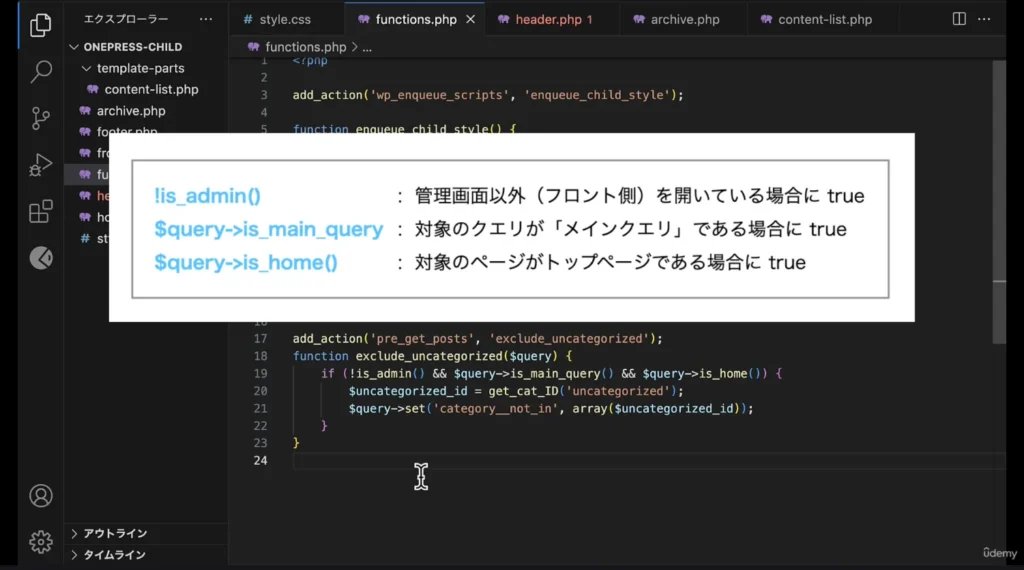The image size is (1024, 570).
Task: Open the Manage gear icon
Action: (40, 542)
